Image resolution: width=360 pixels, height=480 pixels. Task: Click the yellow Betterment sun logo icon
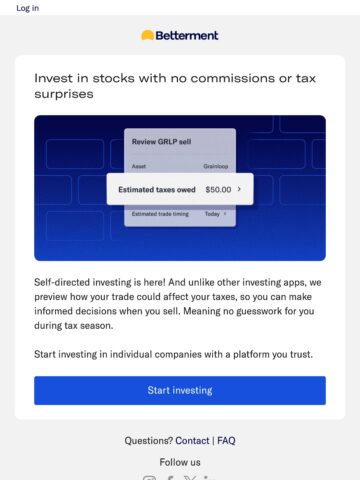[147, 35]
